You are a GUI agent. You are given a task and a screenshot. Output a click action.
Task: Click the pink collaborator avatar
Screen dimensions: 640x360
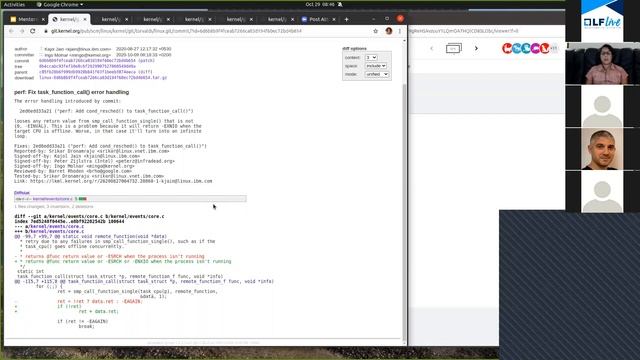536,48
